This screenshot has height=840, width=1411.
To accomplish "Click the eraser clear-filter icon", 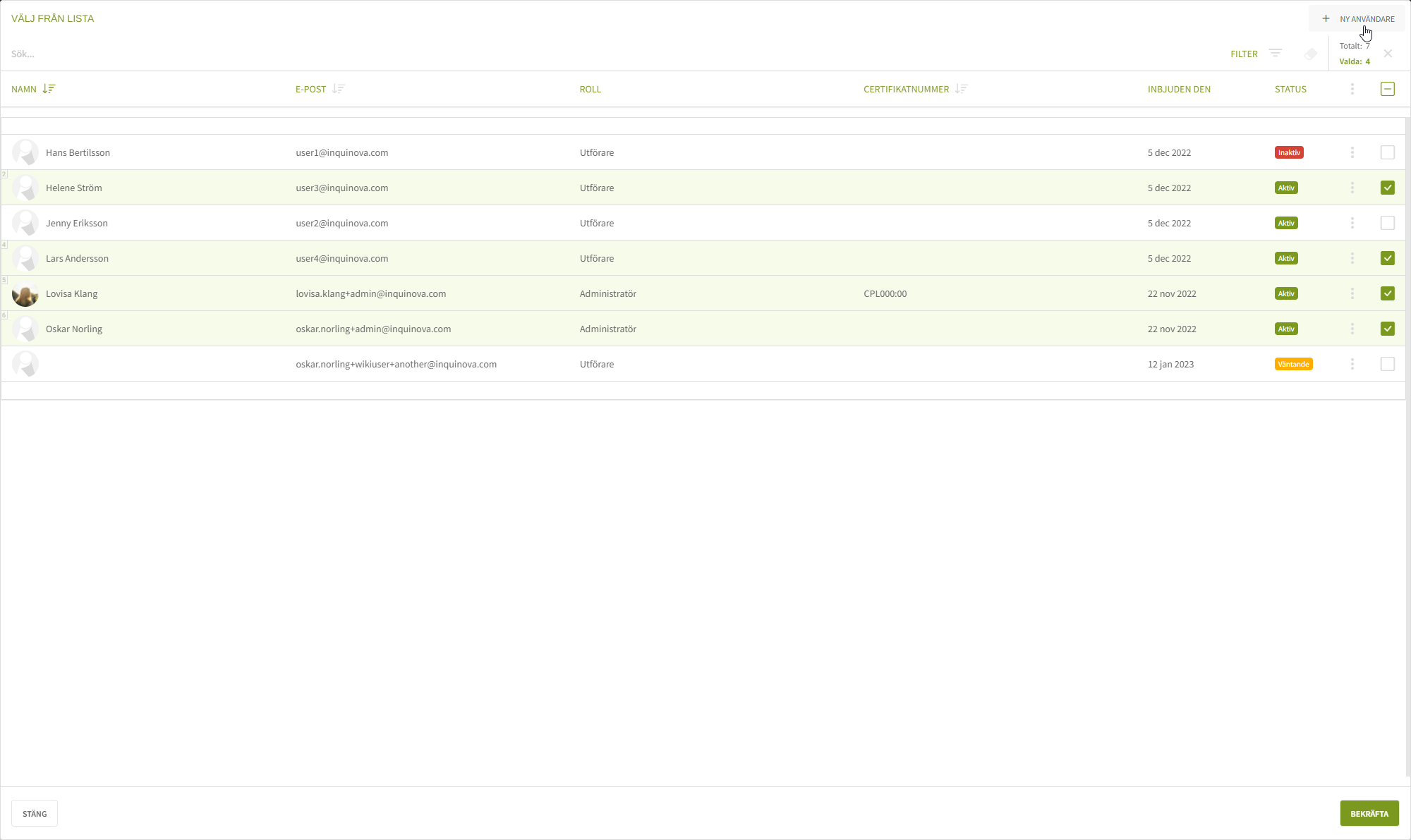I will coord(1311,54).
